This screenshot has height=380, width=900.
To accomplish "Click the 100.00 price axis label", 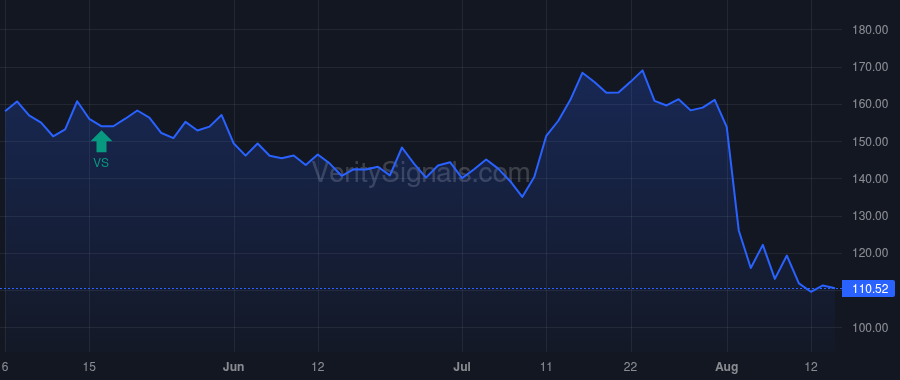I will click(x=870, y=328).
